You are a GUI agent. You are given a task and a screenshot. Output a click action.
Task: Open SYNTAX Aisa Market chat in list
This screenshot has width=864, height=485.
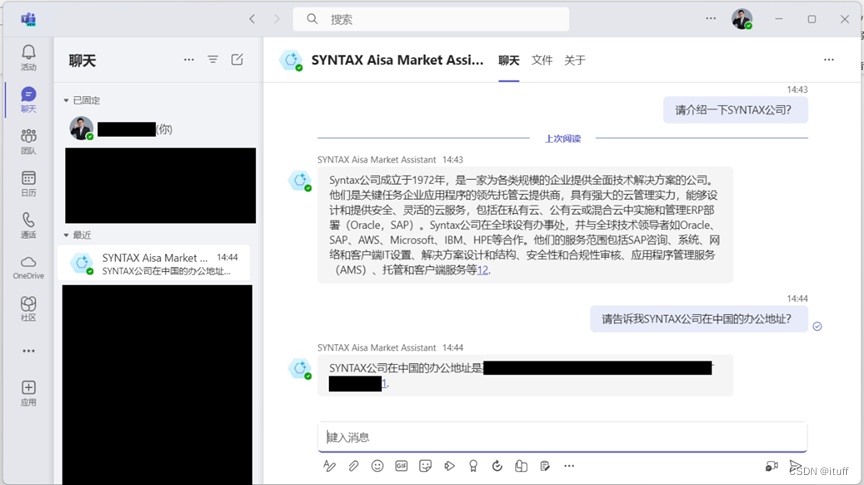pos(154,263)
